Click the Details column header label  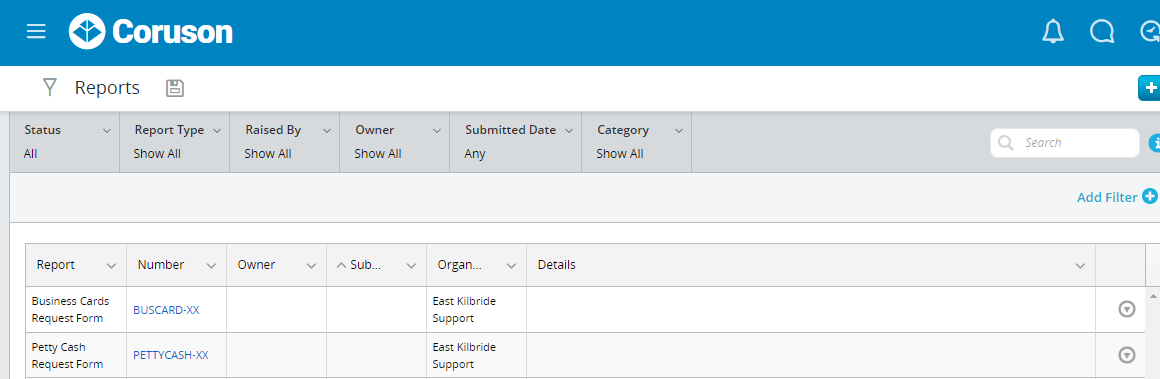pos(556,265)
